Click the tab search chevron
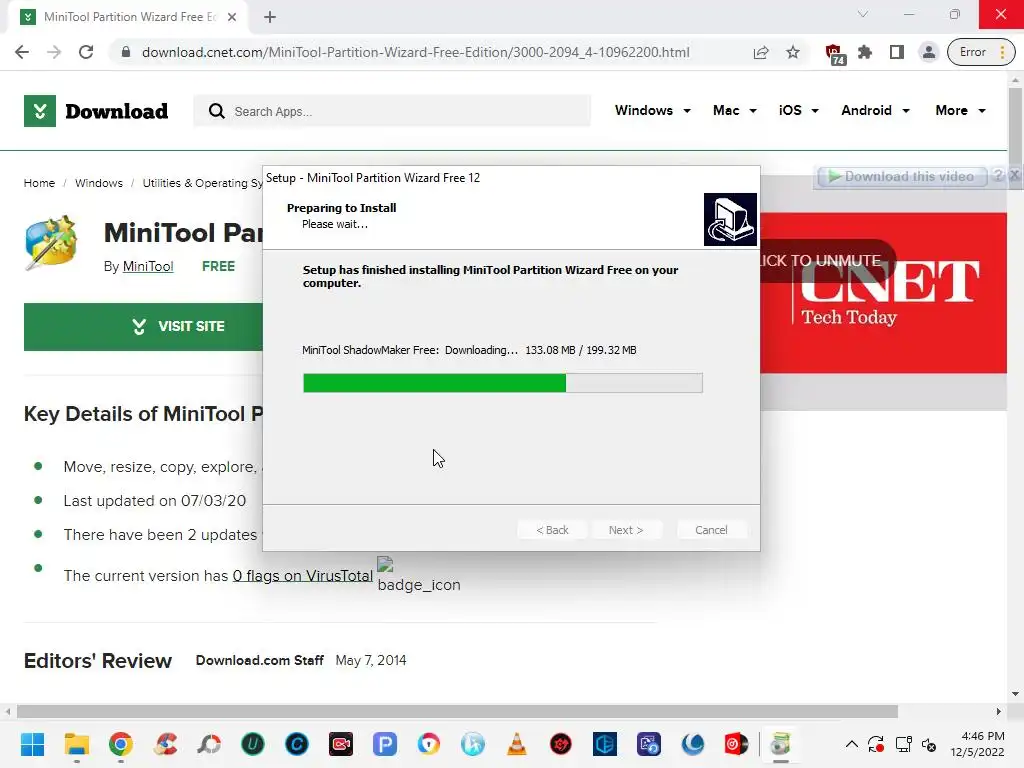 863,14
